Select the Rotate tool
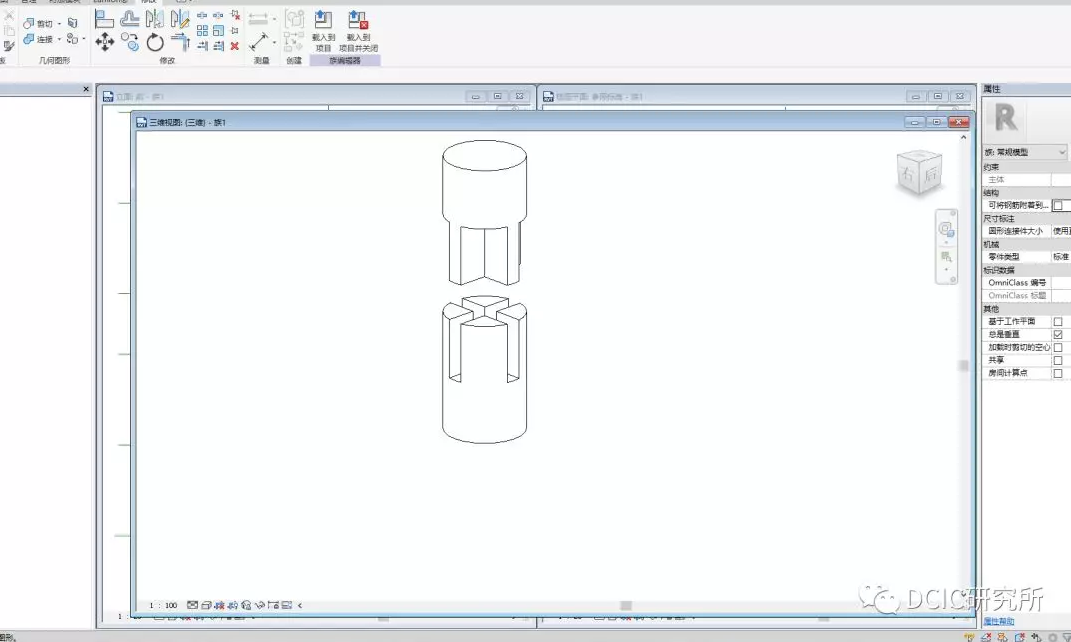The height and width of the screenshot is (642, 1071). 155,42
